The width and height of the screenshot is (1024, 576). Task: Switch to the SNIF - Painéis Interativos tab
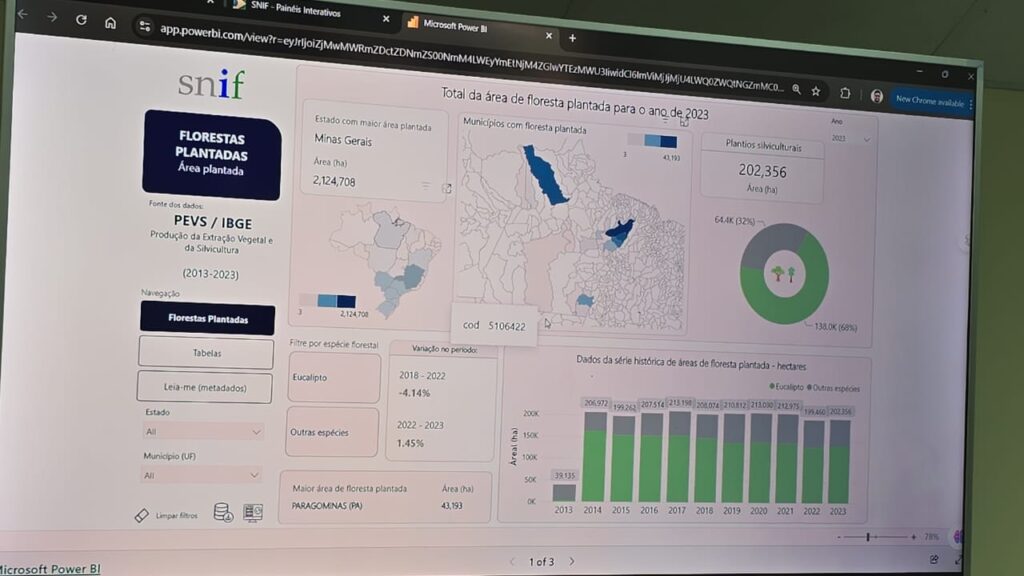pos(296,9)
